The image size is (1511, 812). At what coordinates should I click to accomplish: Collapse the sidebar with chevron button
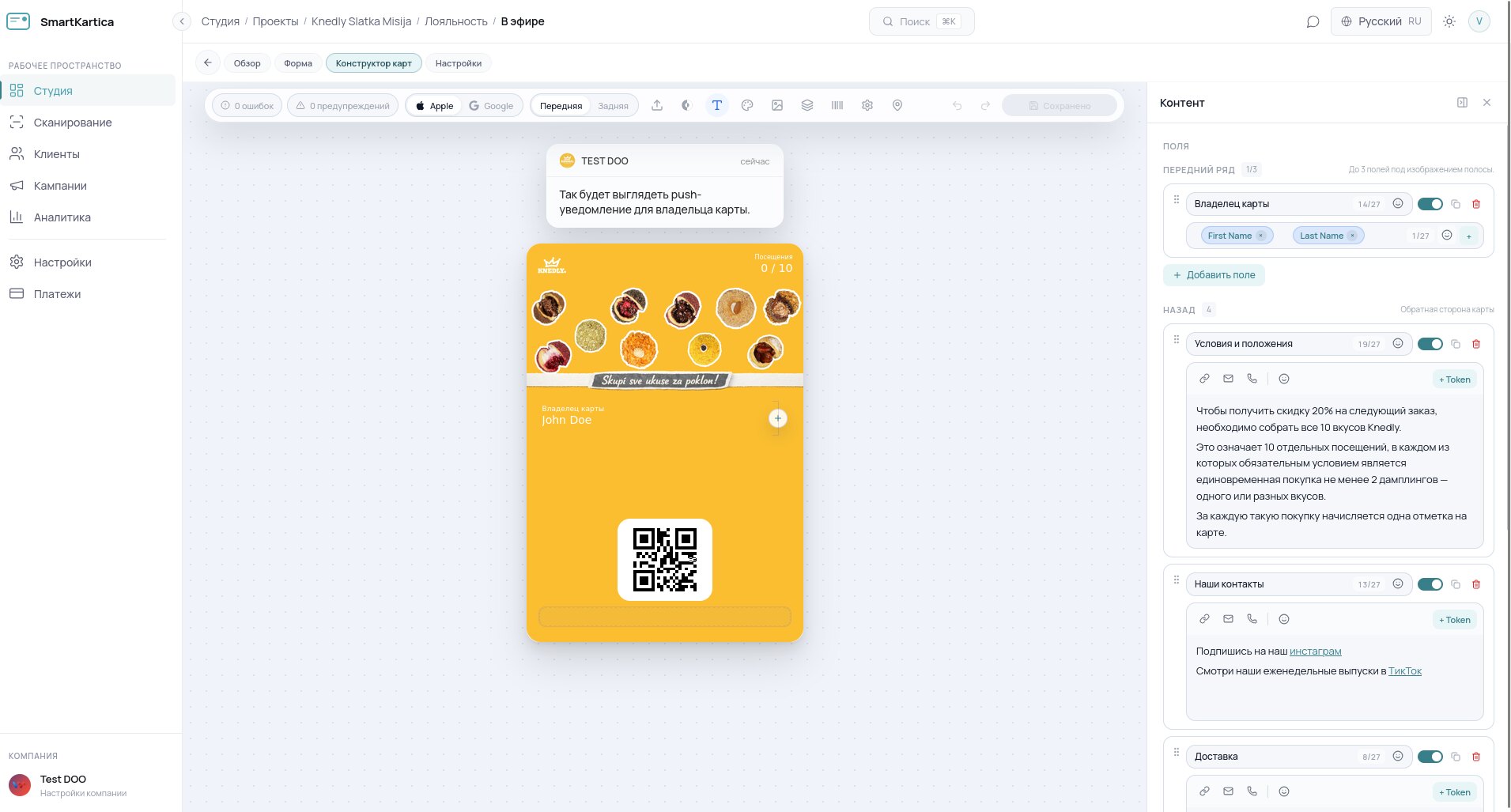(x=182, y=21)
